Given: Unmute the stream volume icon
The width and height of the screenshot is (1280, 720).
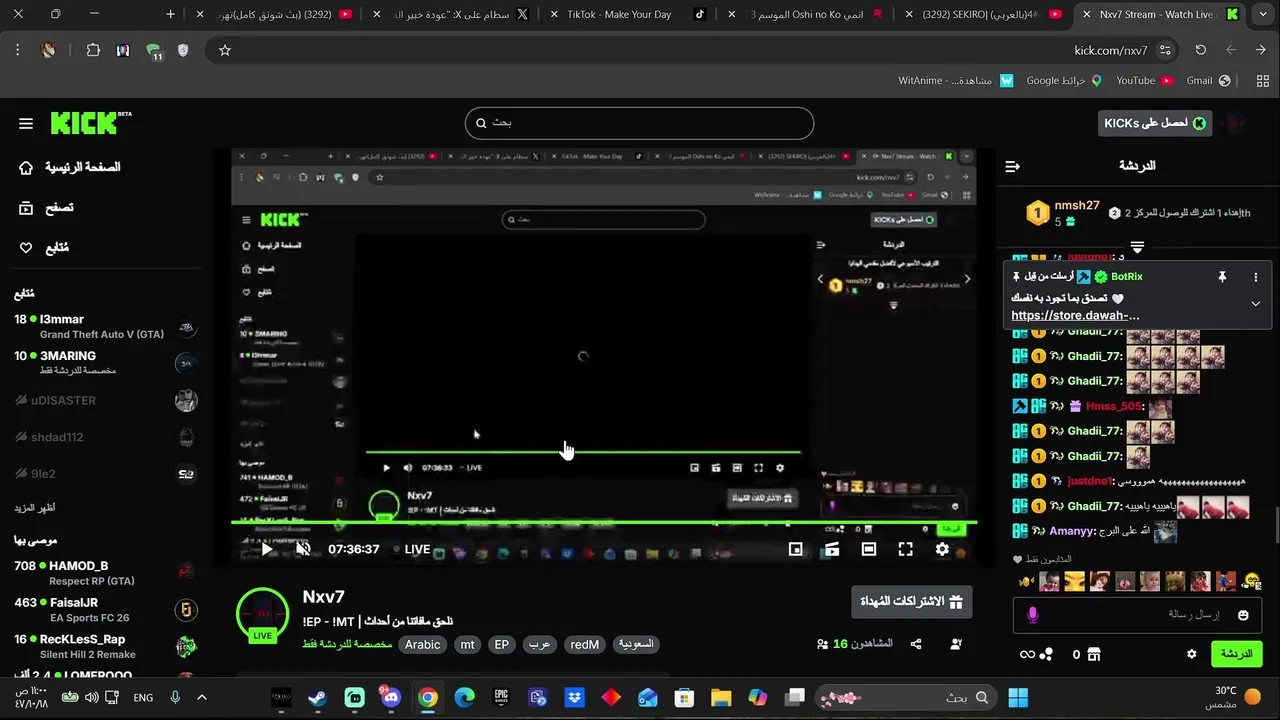Looking at the screenshot, I should (x=303, y=549).
